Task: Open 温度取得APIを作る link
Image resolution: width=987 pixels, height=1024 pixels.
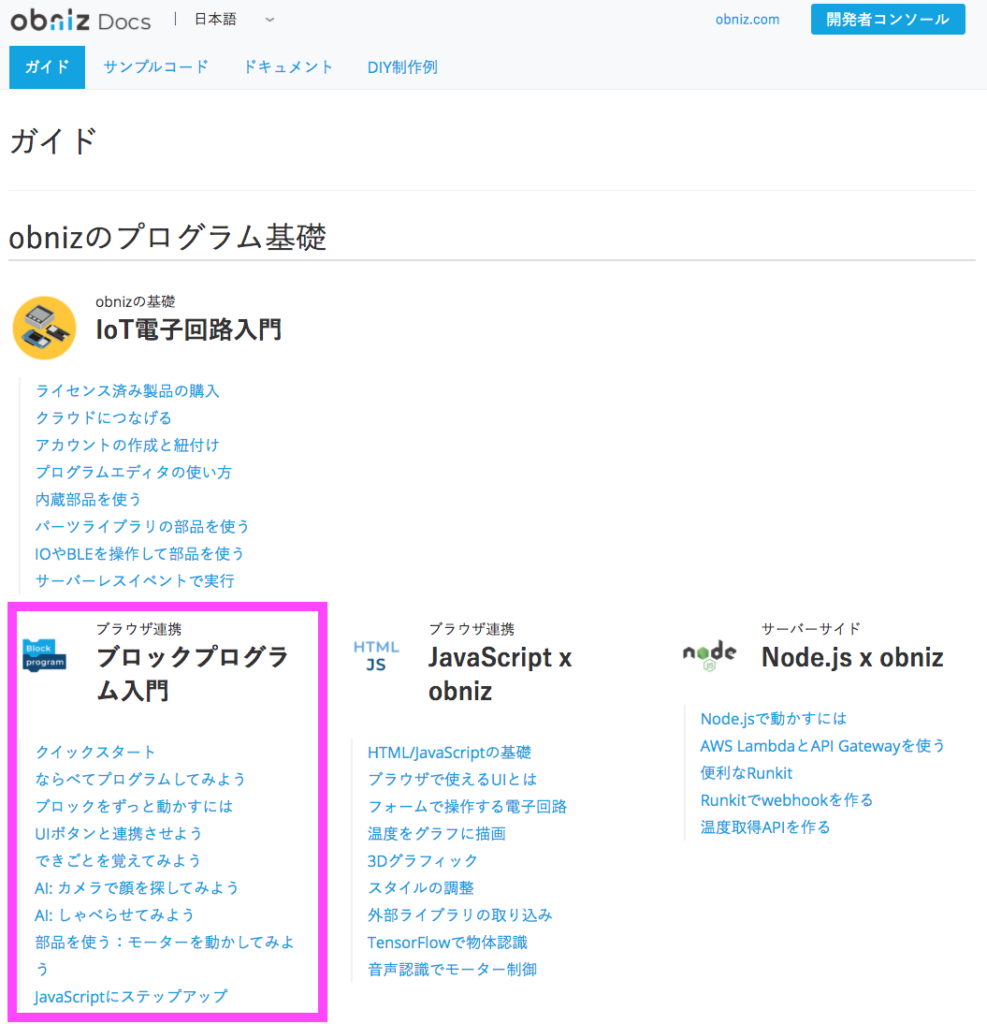Action: (765, 827)
